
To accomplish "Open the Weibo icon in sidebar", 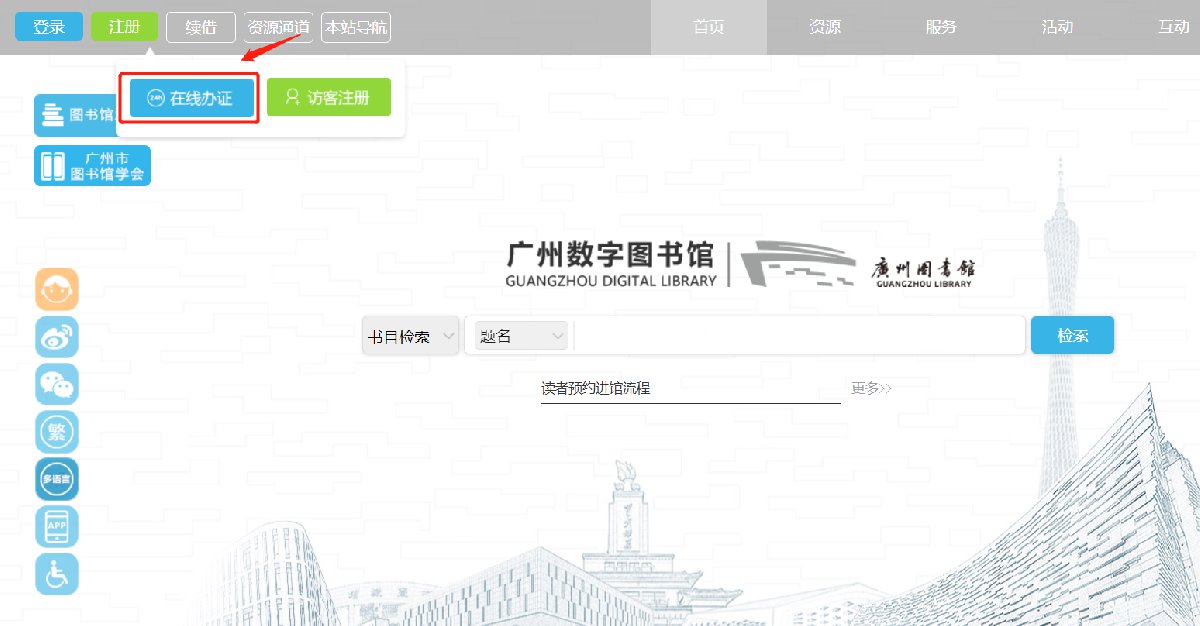I will point(57,337).
